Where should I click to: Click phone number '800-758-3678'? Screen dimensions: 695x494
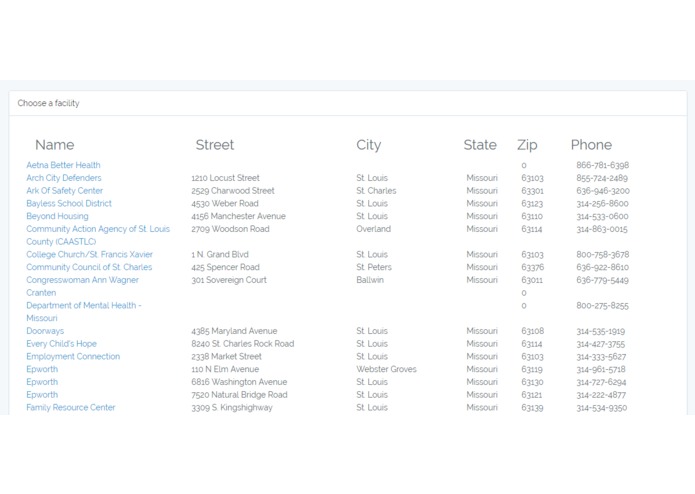point(603,255)
